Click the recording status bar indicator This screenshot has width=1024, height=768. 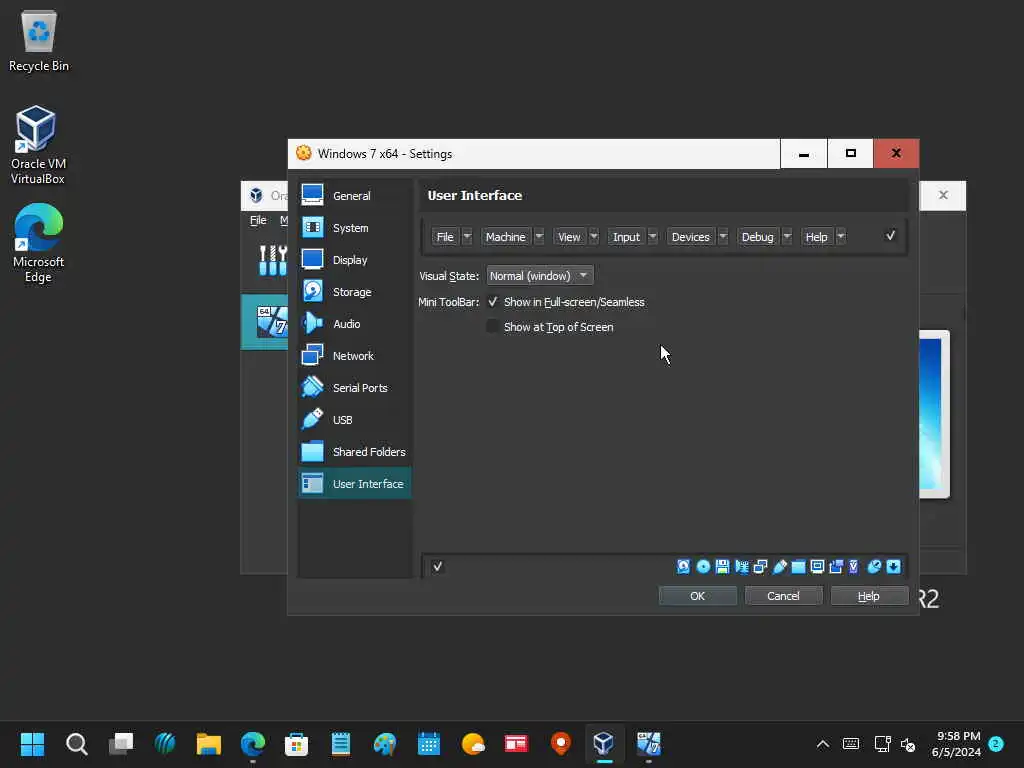(x=836, y=566)
